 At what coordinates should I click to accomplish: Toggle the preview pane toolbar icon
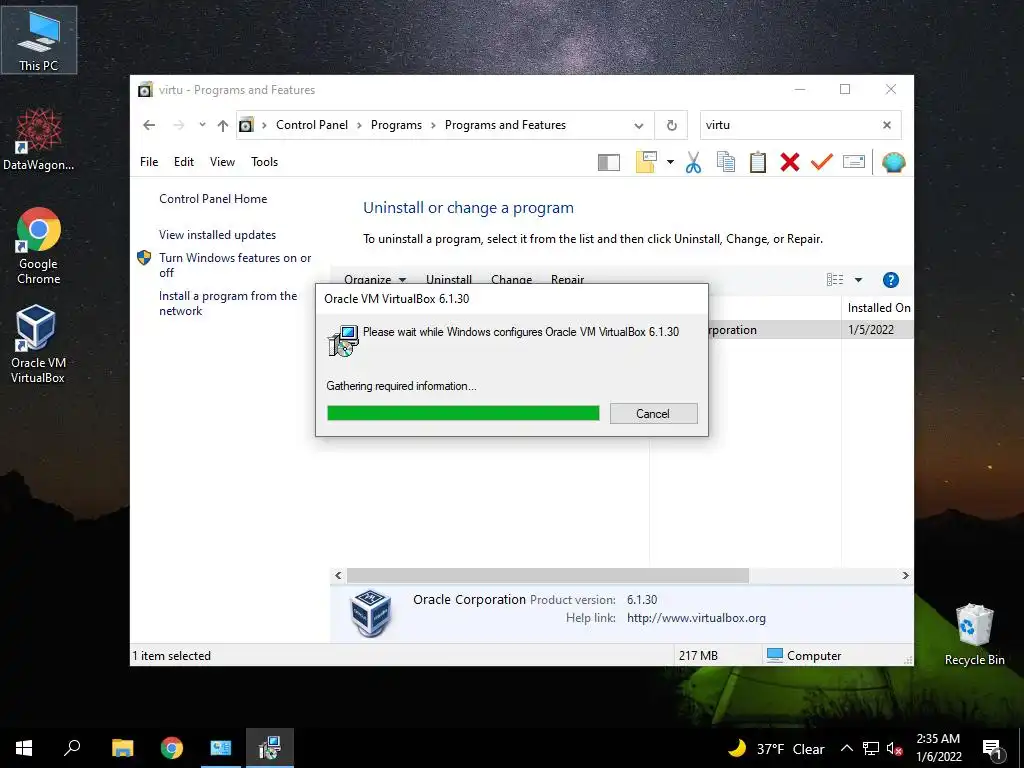(x=609, y=162)
